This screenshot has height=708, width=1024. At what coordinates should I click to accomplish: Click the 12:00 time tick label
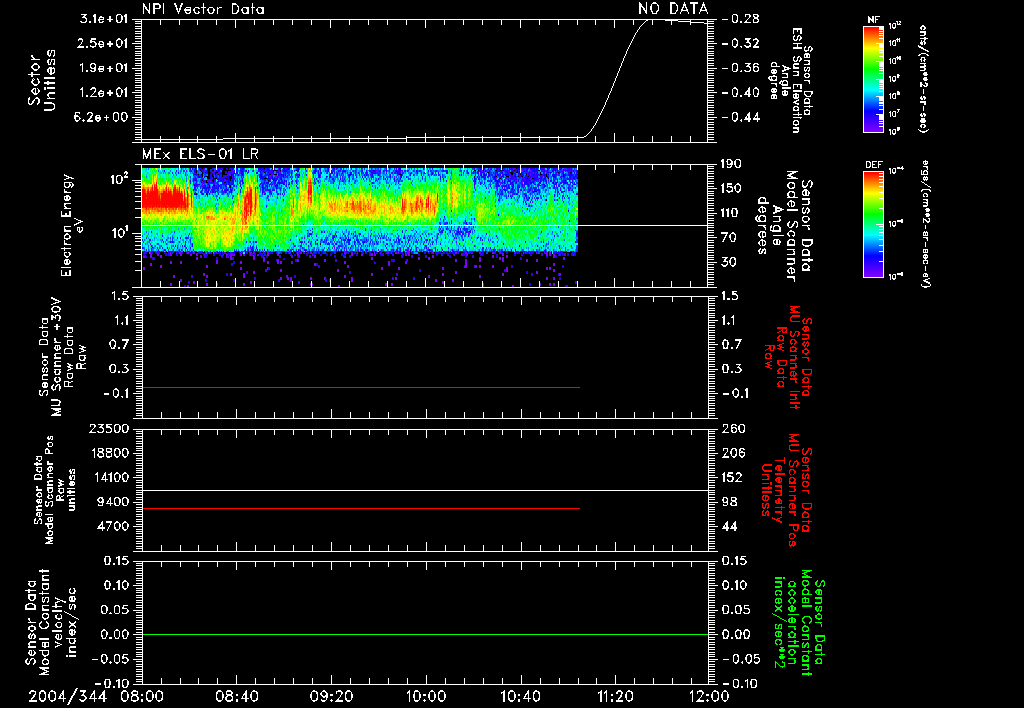point(709,696)
